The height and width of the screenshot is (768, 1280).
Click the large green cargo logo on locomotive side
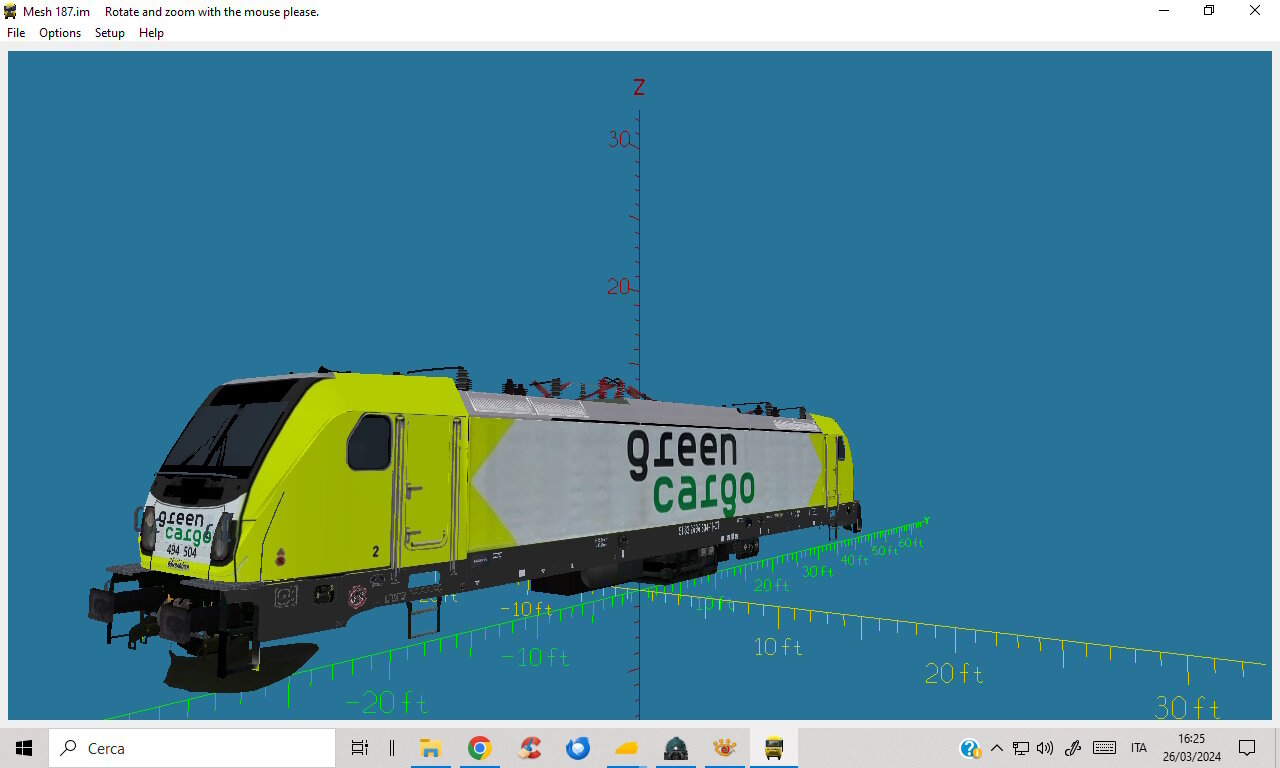[691, 471]
